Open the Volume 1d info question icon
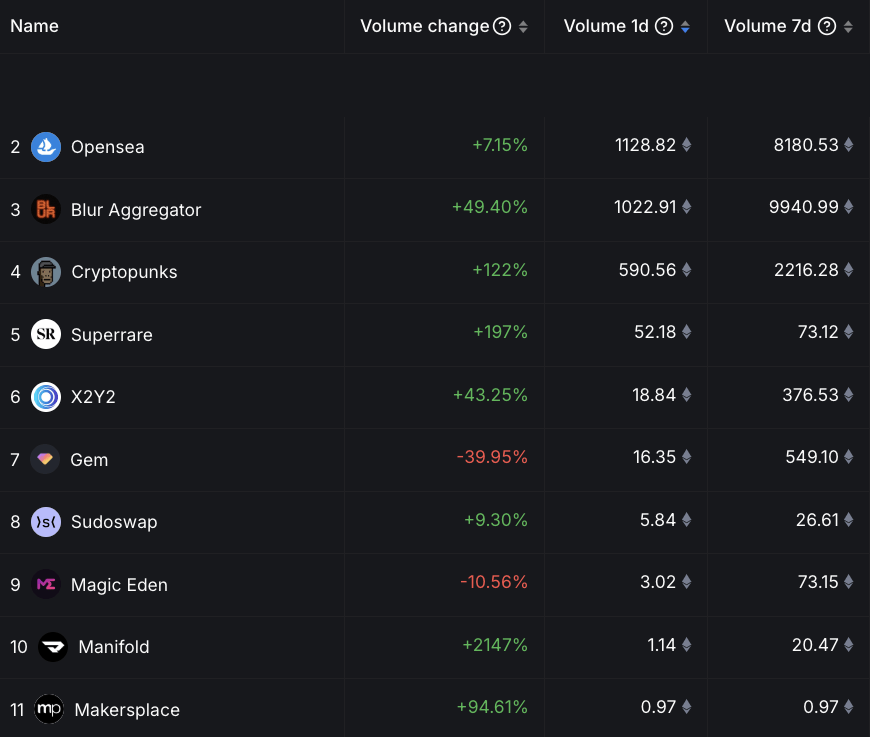 (x=663, y=27)
